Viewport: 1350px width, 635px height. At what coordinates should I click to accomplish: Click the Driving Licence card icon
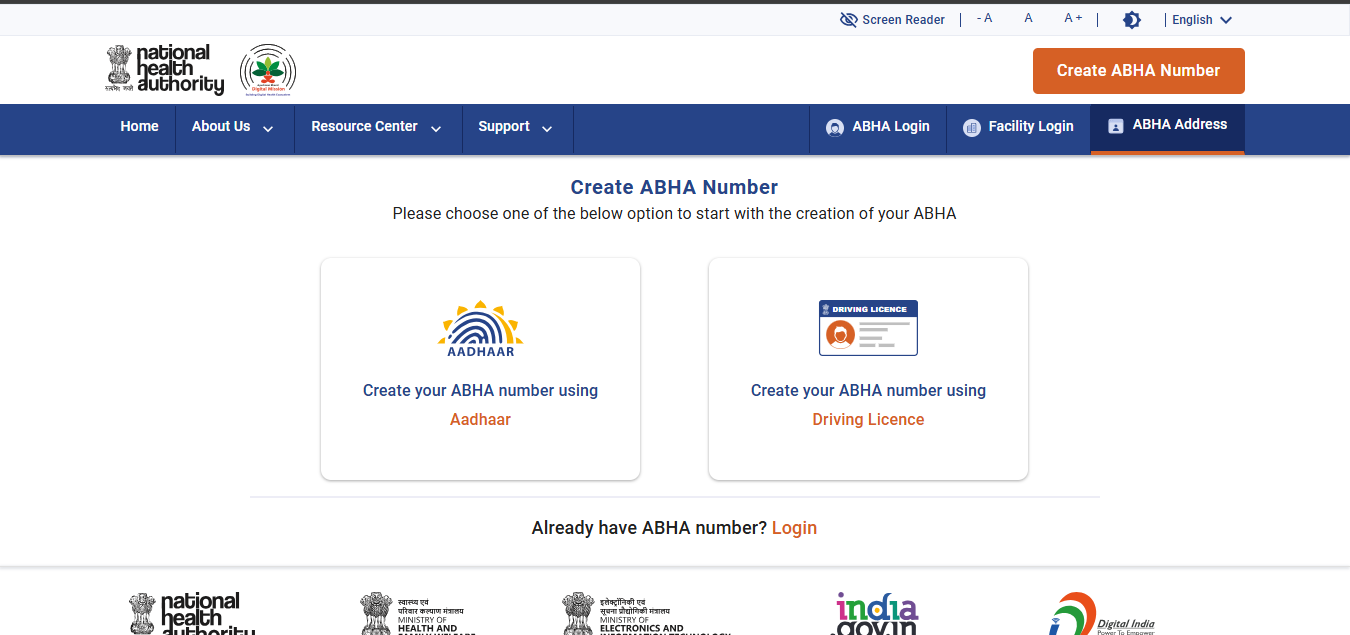[867, 327]
